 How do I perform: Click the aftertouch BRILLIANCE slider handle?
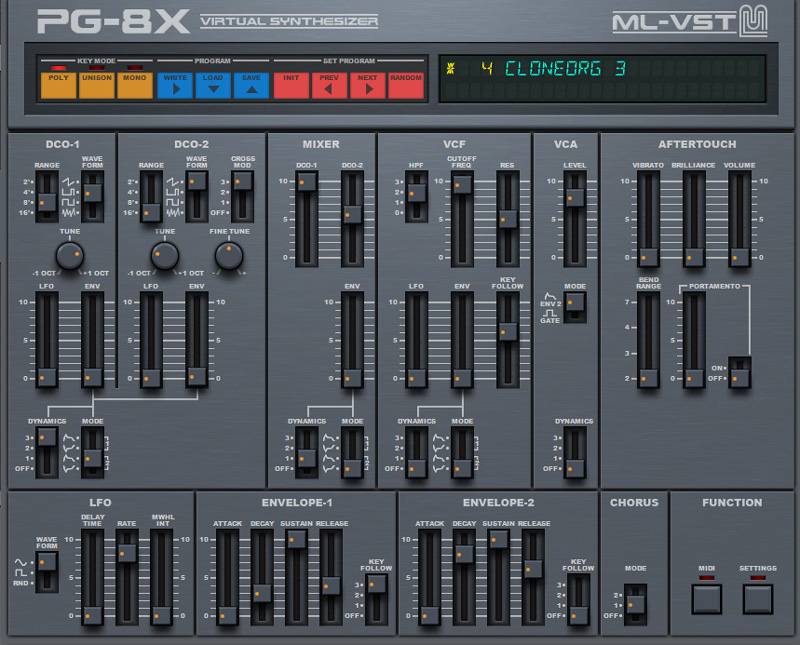pyautogui.click(x=694, y=257)
